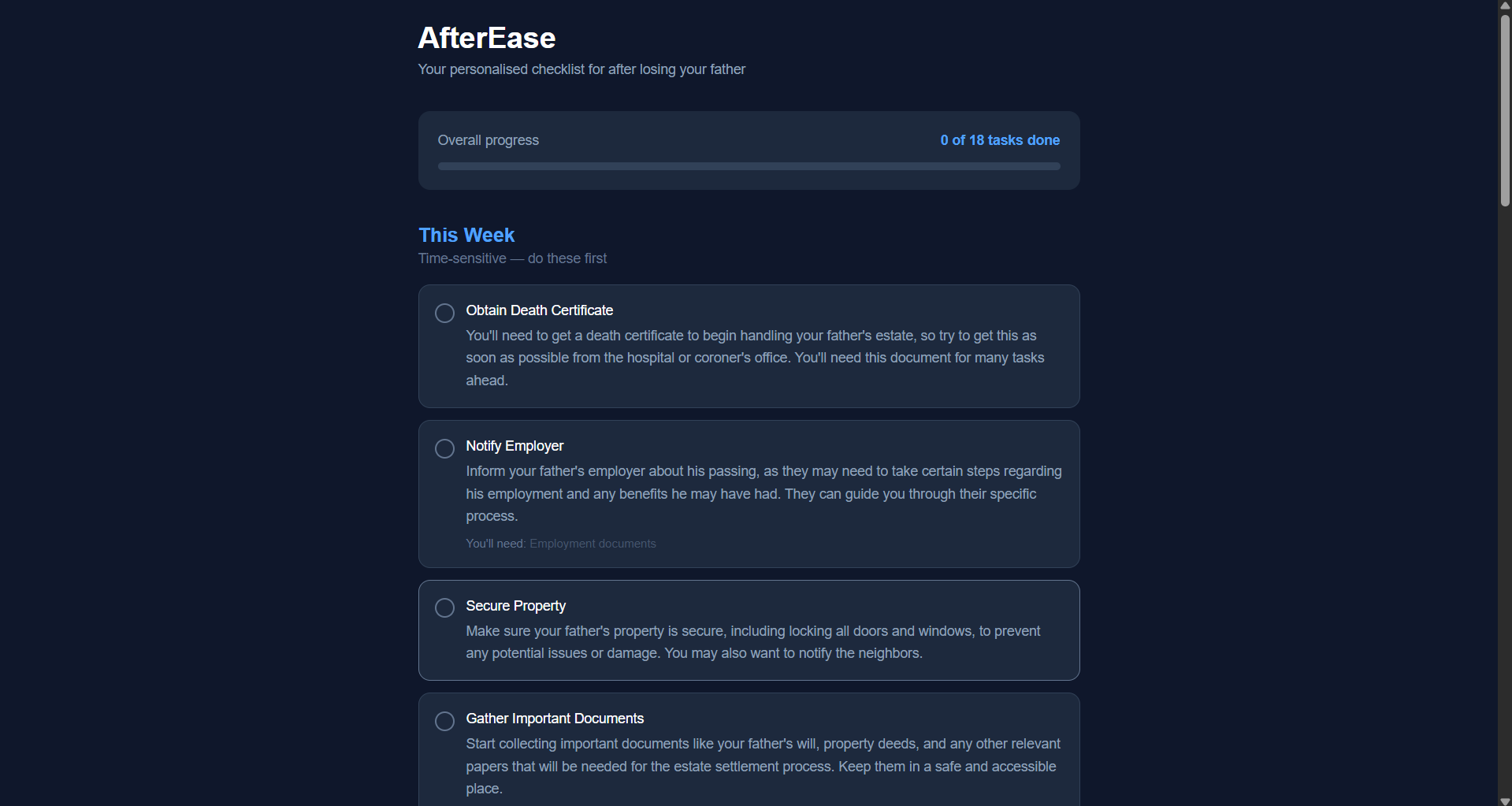
Task: Open the Obtain Death Certificate task card
Action: 749,347
